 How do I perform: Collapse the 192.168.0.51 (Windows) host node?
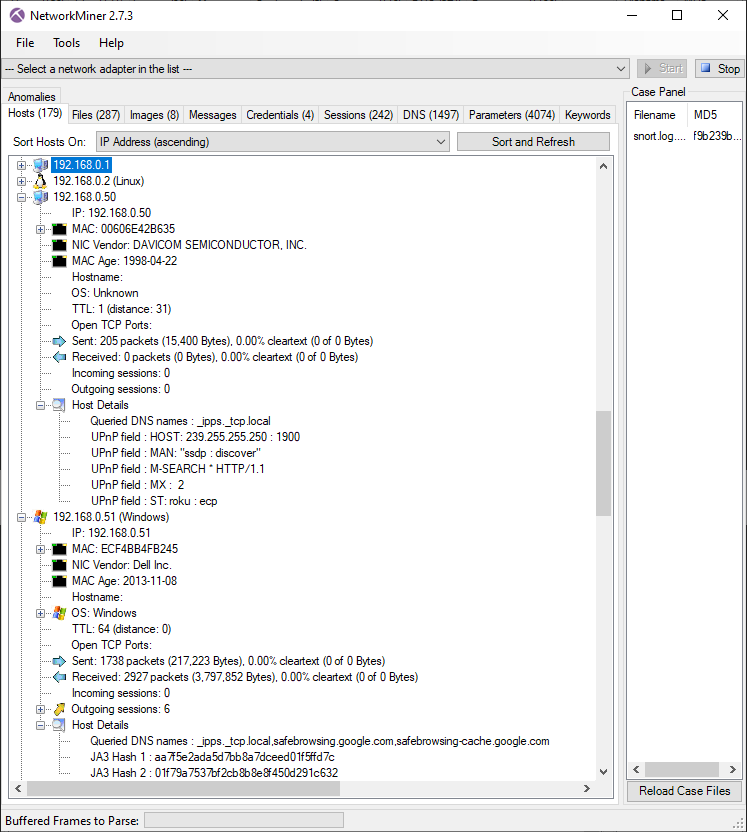(21, 517)
